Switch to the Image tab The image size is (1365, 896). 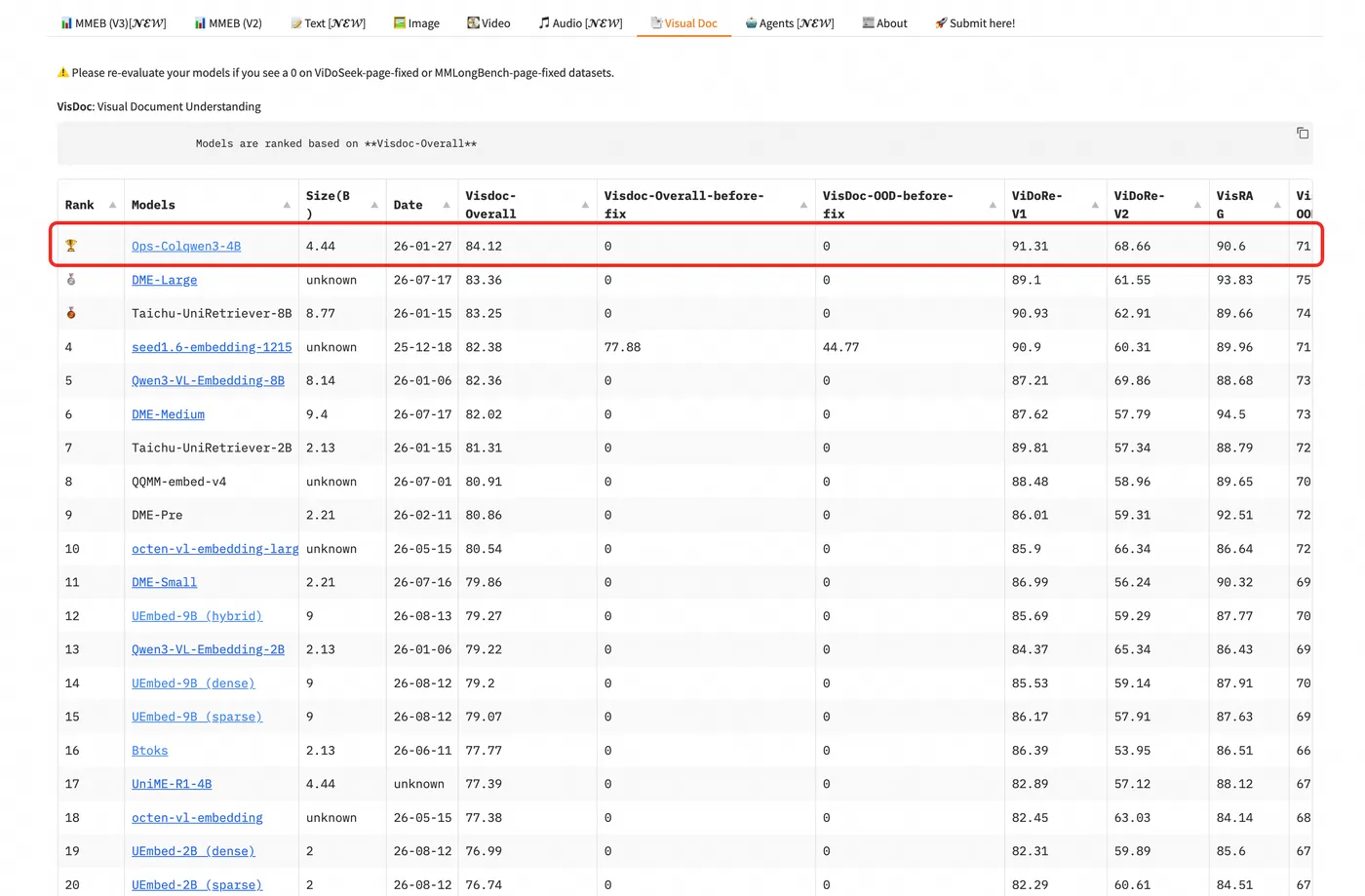(x=416, y=22)
